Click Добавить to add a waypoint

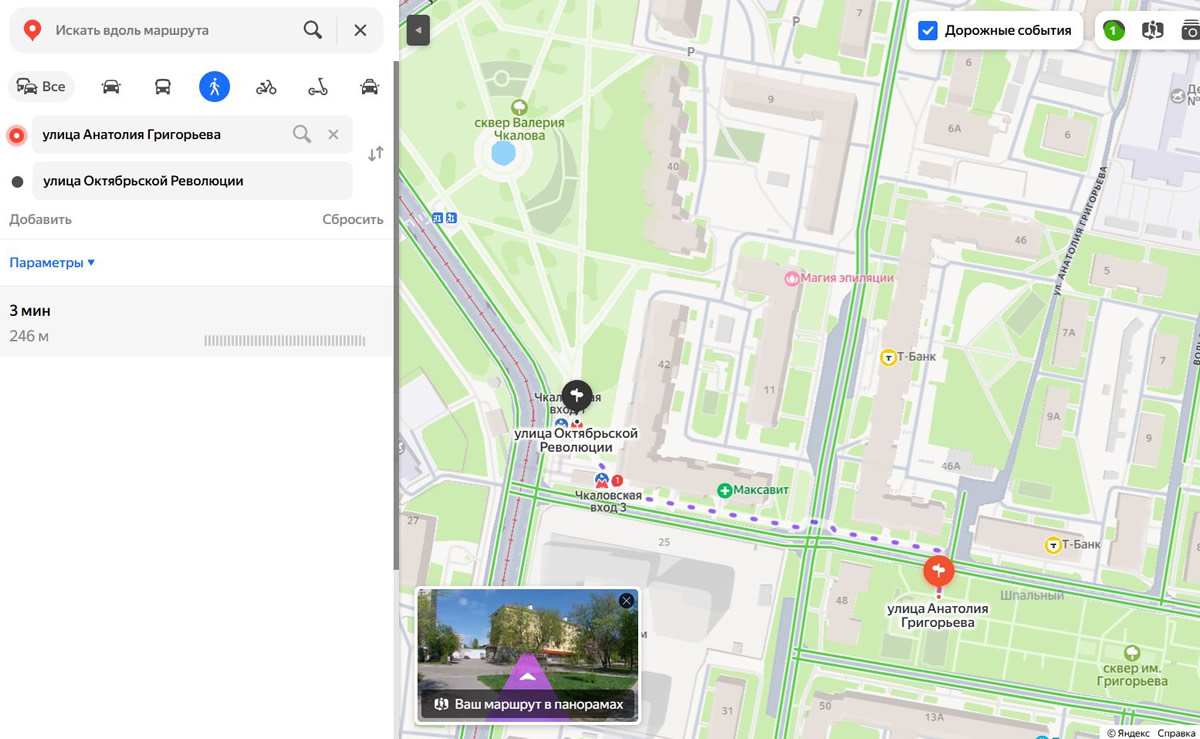(40, 220)
